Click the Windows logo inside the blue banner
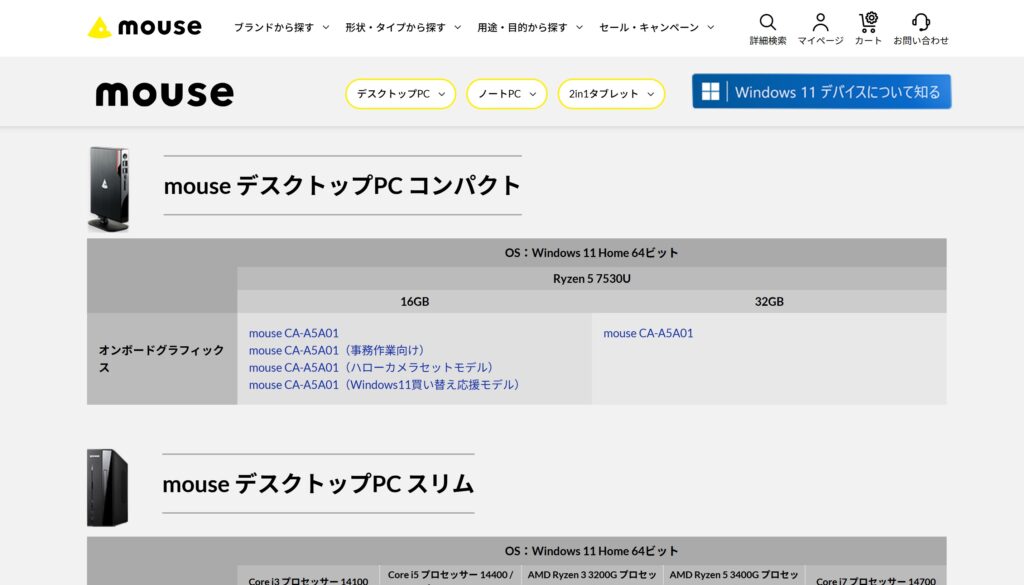 coord(711,91)
